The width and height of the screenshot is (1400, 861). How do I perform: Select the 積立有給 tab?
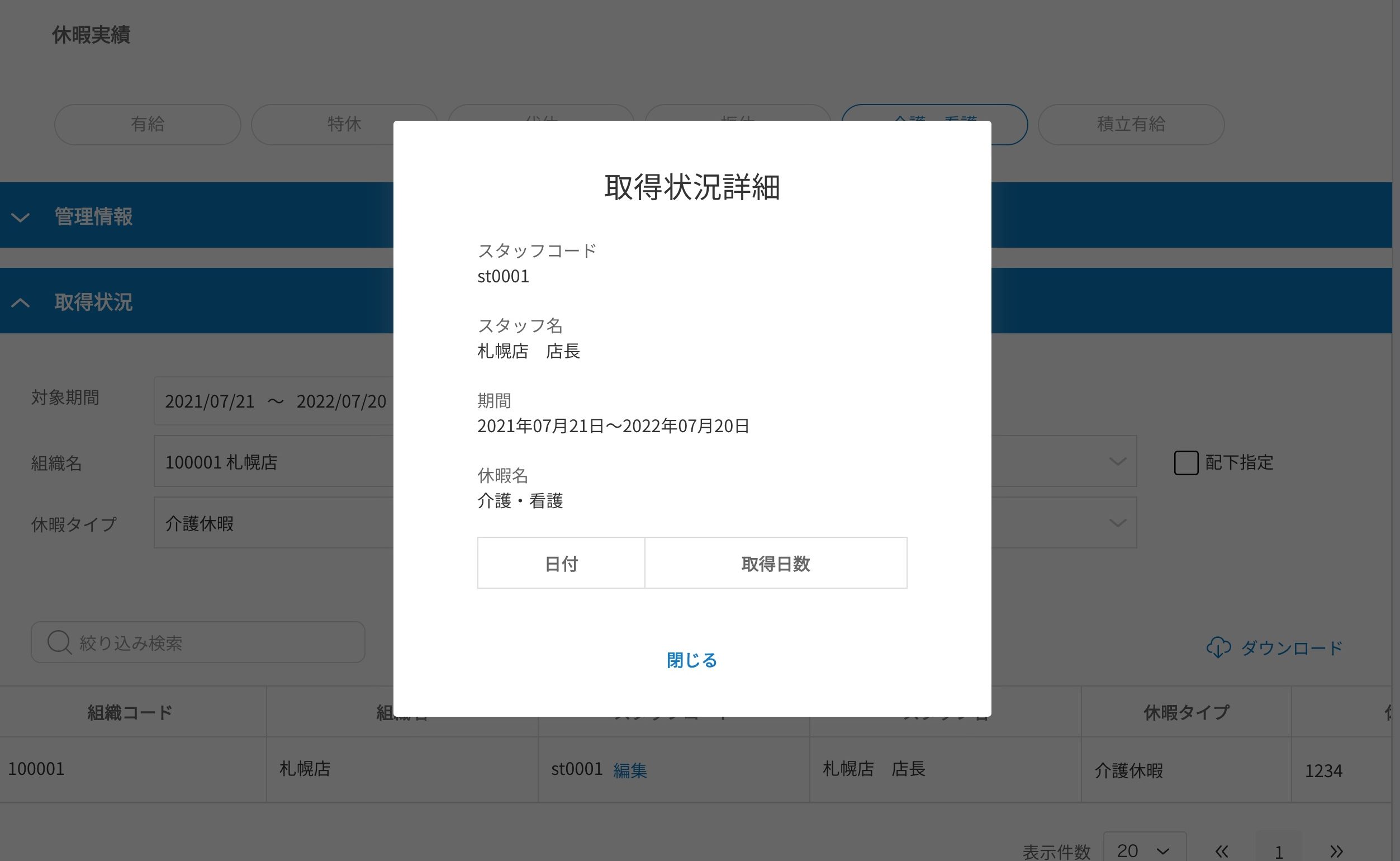point(1131,124)
